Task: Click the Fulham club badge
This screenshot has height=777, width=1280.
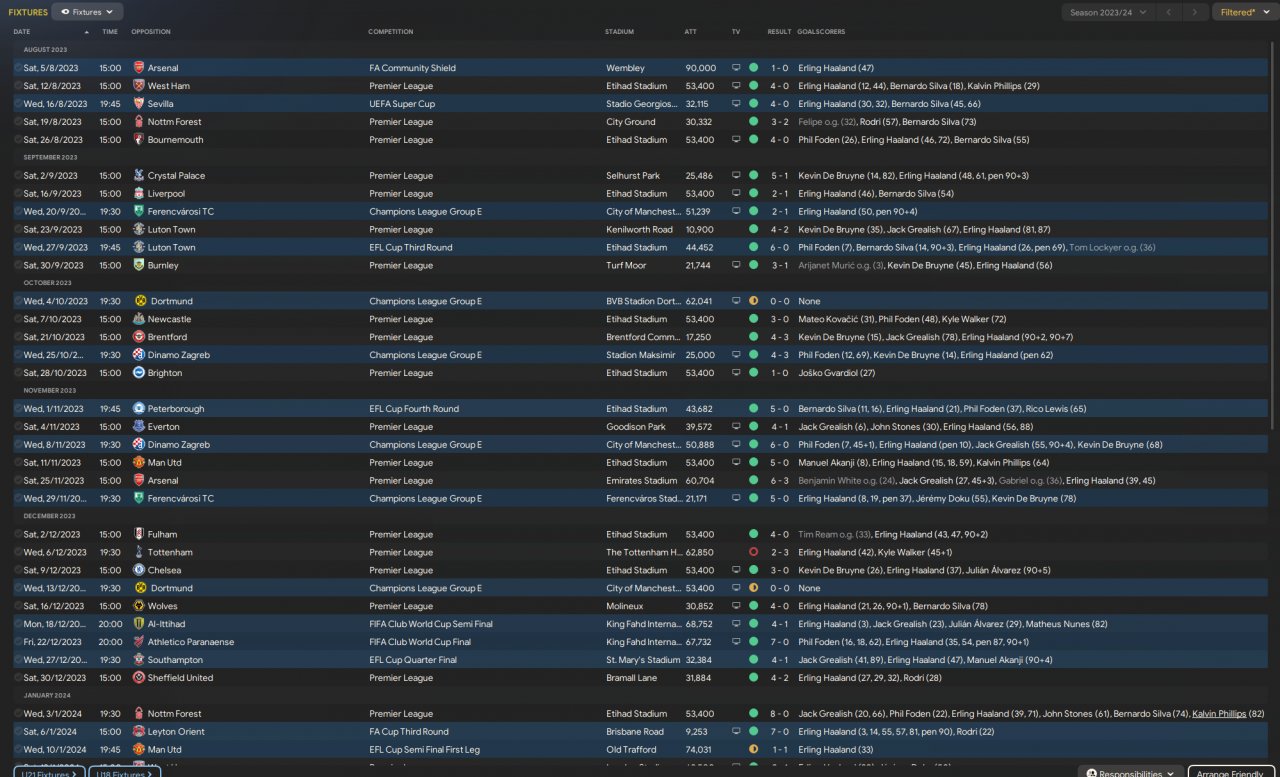Action: pyautogui.click(x=139, y=535)
